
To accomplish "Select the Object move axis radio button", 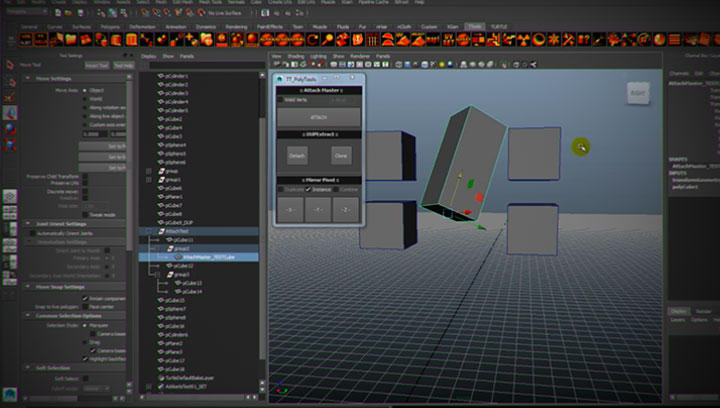I will (85, 89).
